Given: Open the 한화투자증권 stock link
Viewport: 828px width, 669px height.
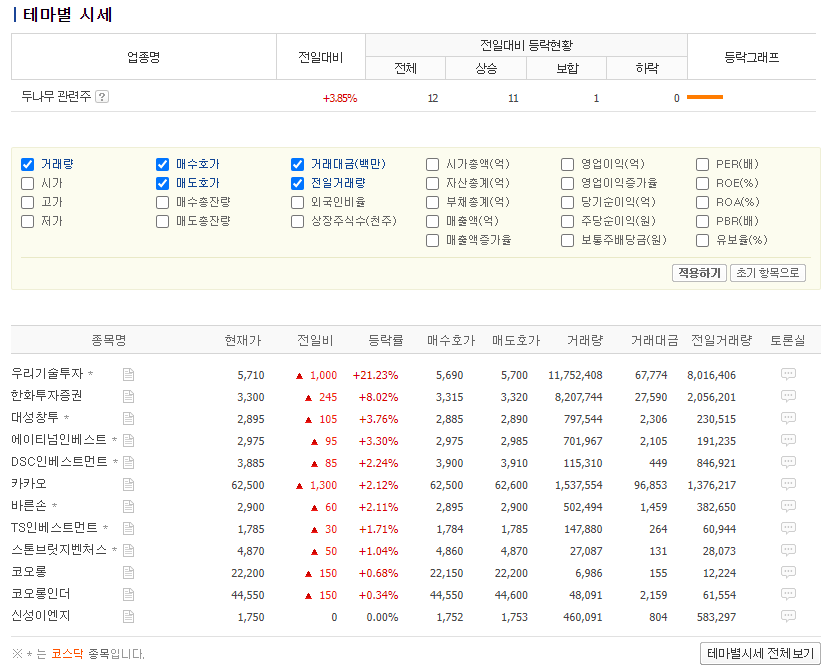Looking at the screenshot, I should [x=46, y=395].
